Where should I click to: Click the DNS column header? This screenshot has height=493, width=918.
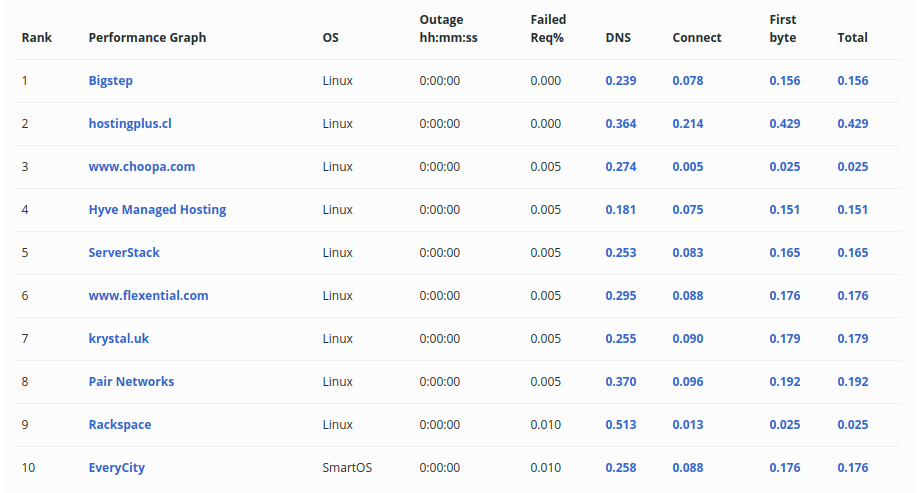[618, 37]
